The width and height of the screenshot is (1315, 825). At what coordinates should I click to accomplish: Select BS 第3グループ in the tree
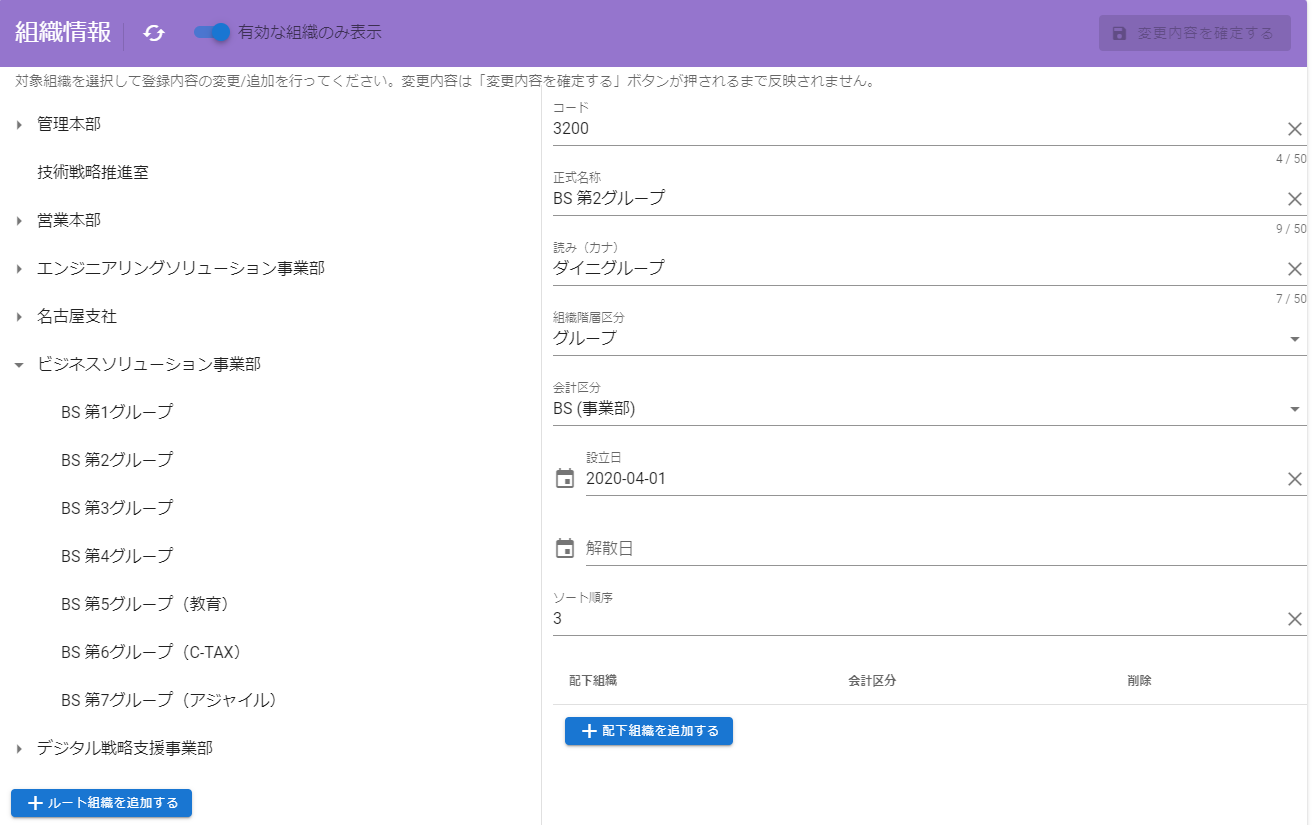click(118, 507)
